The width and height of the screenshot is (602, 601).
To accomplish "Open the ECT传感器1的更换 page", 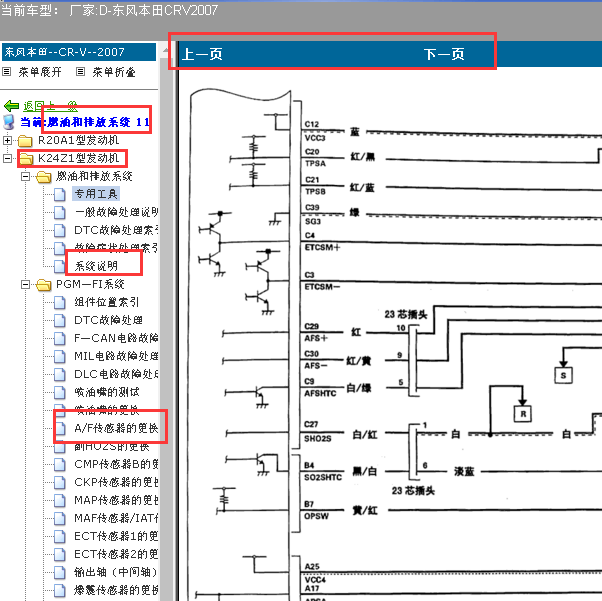I will (x=116, y=536).
